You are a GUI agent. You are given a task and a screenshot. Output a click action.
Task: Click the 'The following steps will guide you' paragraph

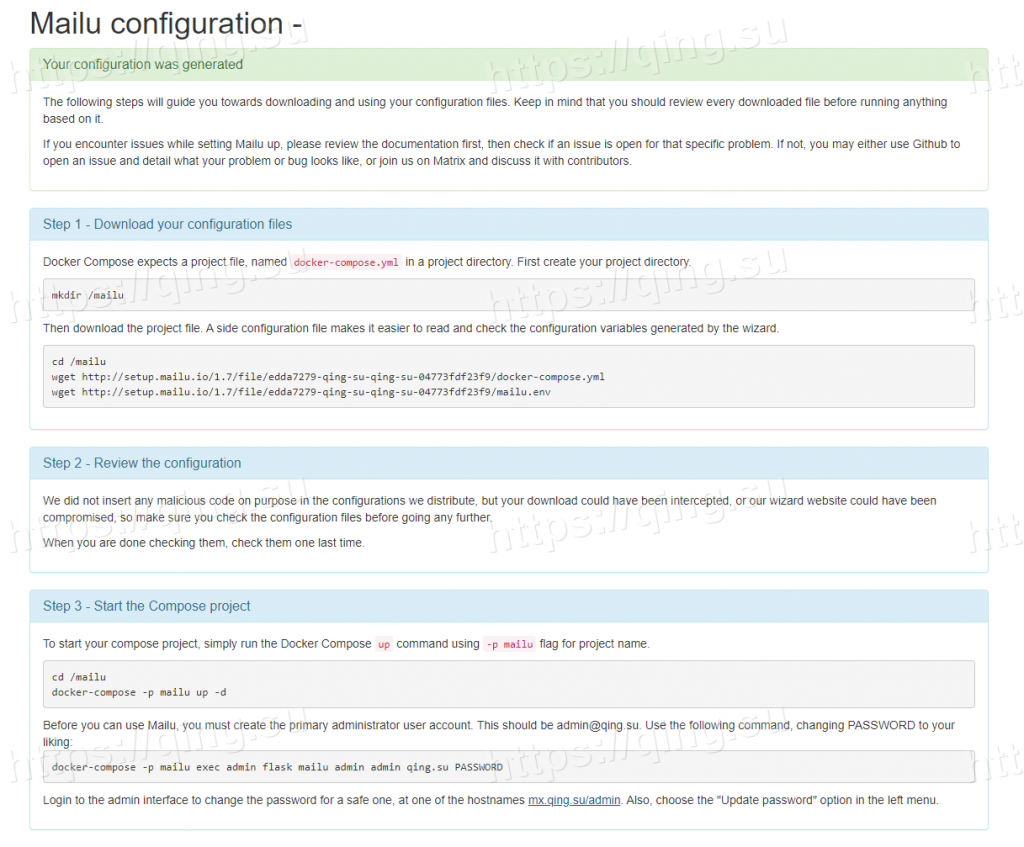point(495,110)
